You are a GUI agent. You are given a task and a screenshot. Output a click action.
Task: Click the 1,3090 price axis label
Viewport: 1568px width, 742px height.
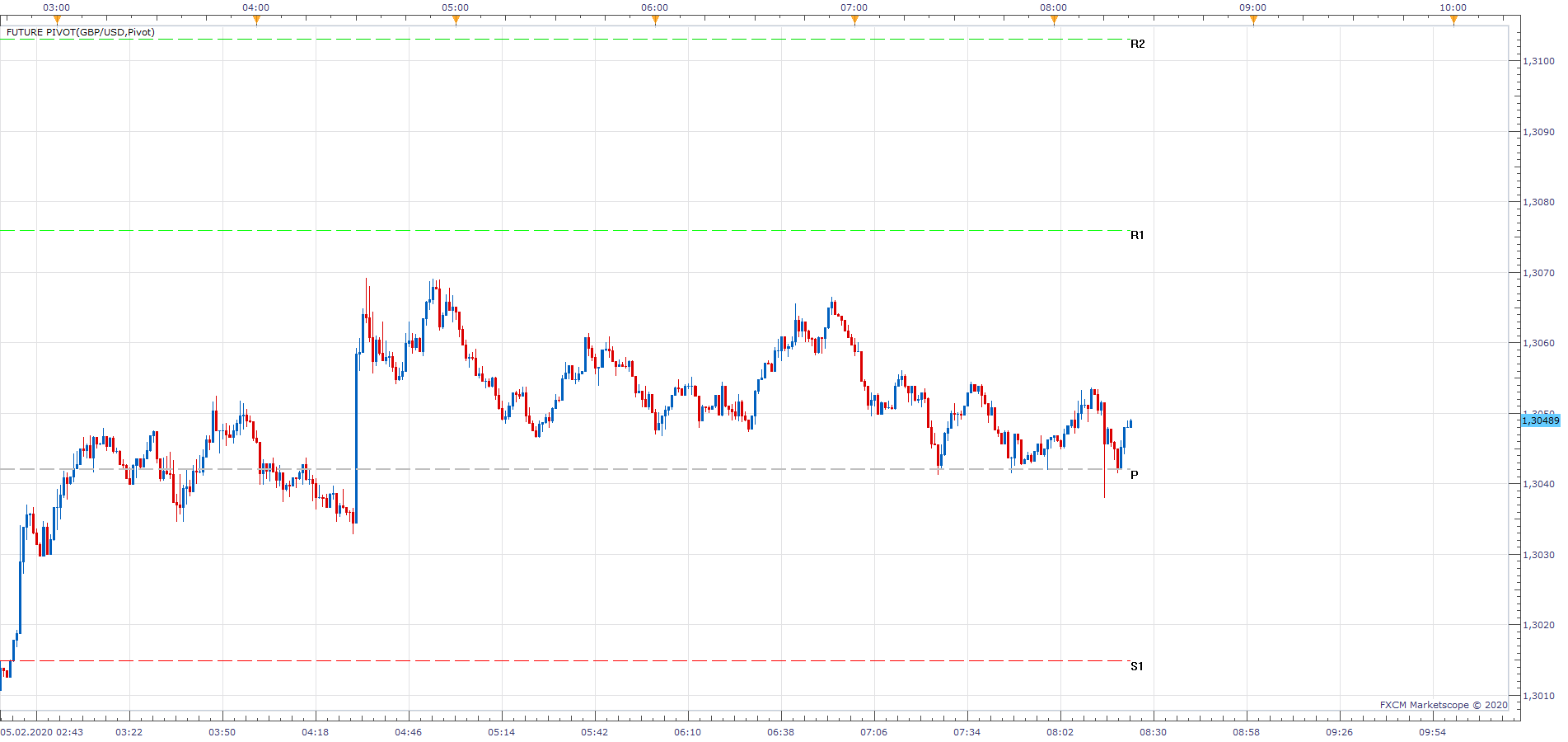pos(1538,132)
